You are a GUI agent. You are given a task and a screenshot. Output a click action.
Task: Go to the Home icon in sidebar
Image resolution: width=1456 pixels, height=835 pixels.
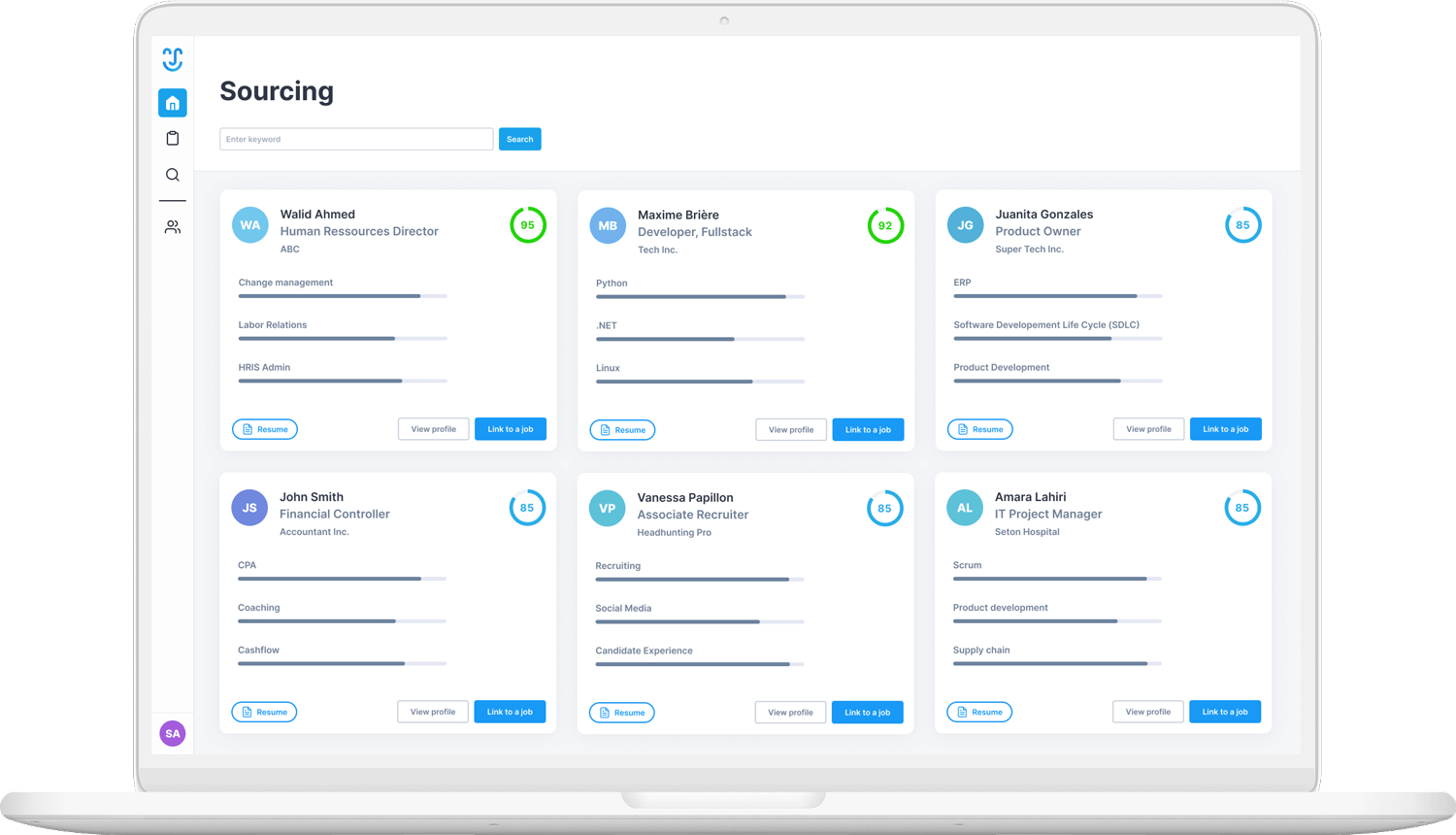coord(173,103)
